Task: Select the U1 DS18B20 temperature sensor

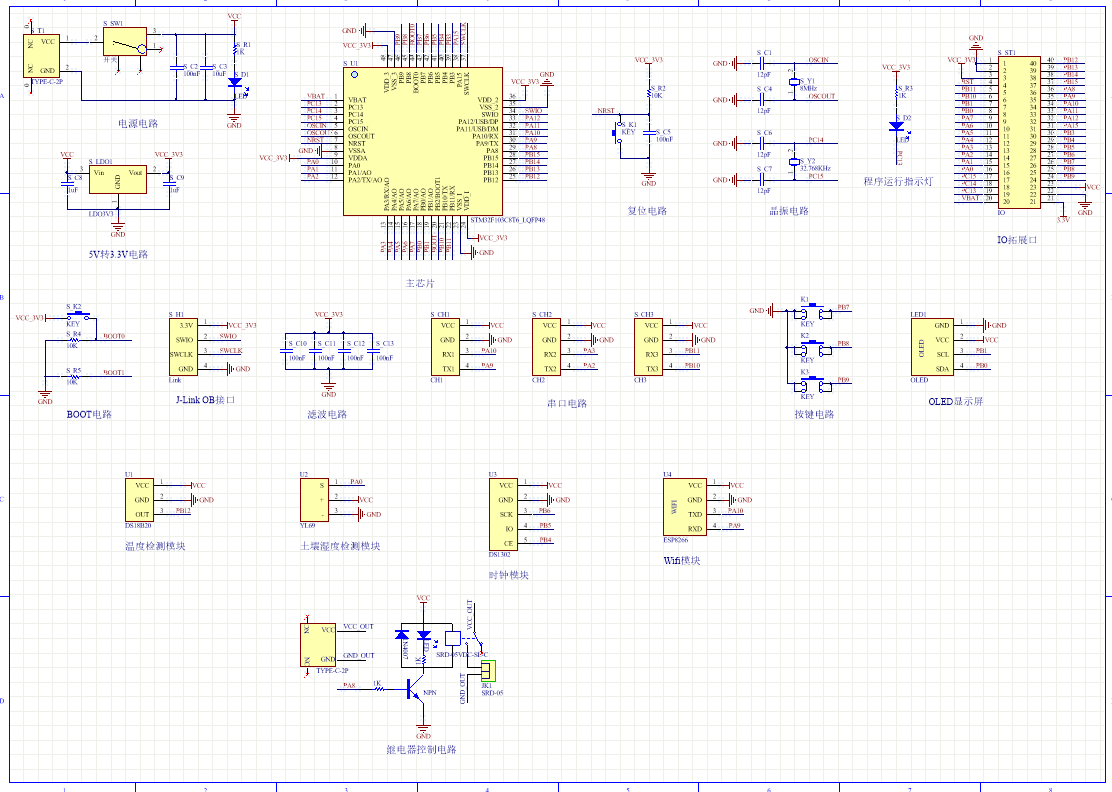Action: [x=139, y=500]
